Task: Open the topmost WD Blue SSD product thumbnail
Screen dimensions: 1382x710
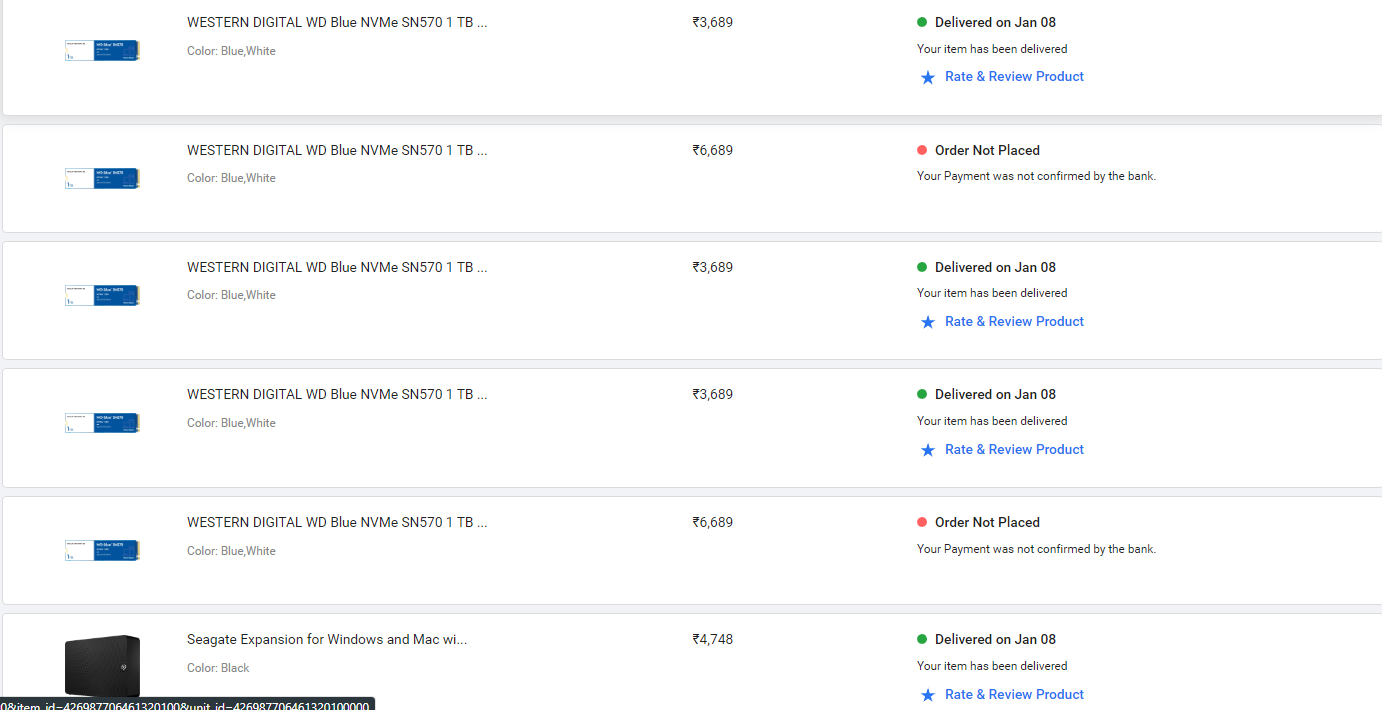Action: click(102, 51)
